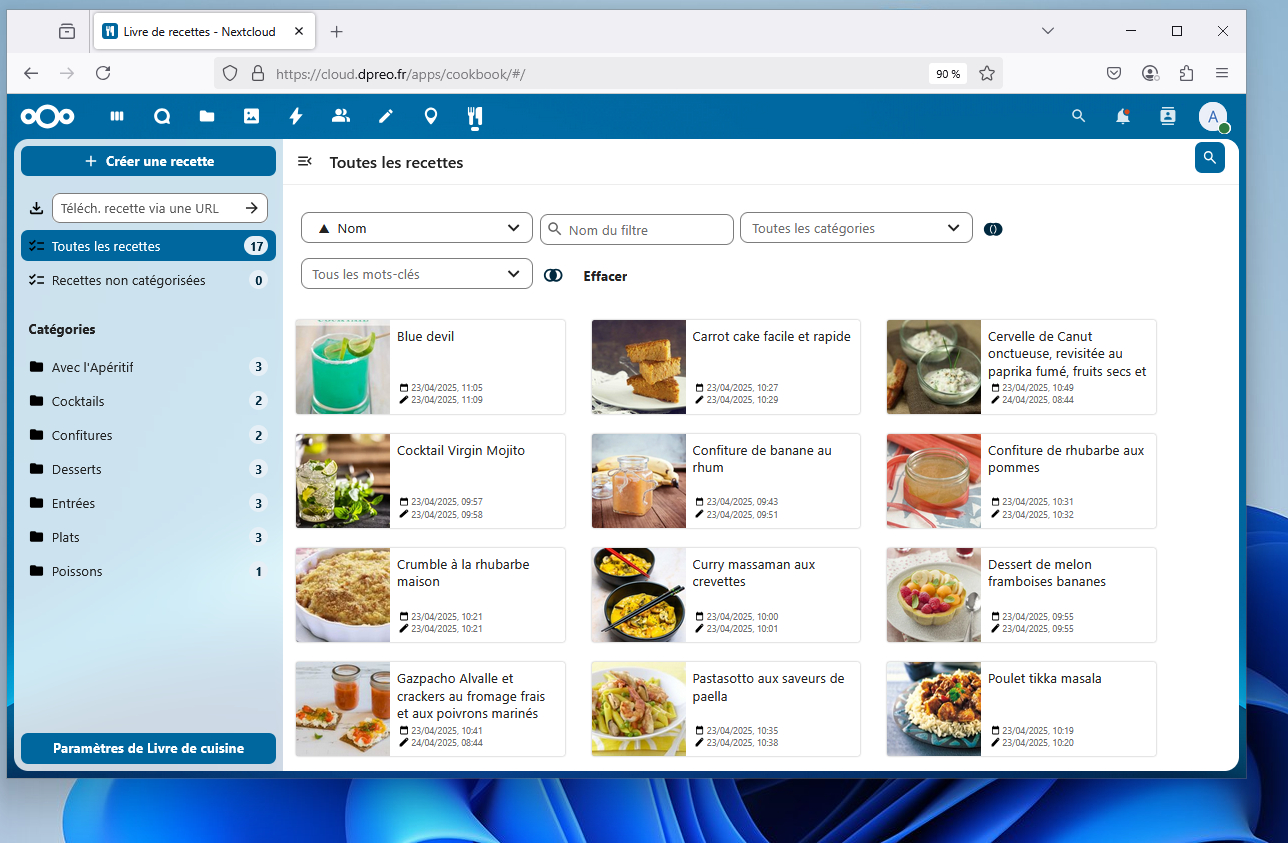The width and height of the screenshot is (1288, 843).
Task: Open the notifications bell
Action: click(x=1123, y=116)
